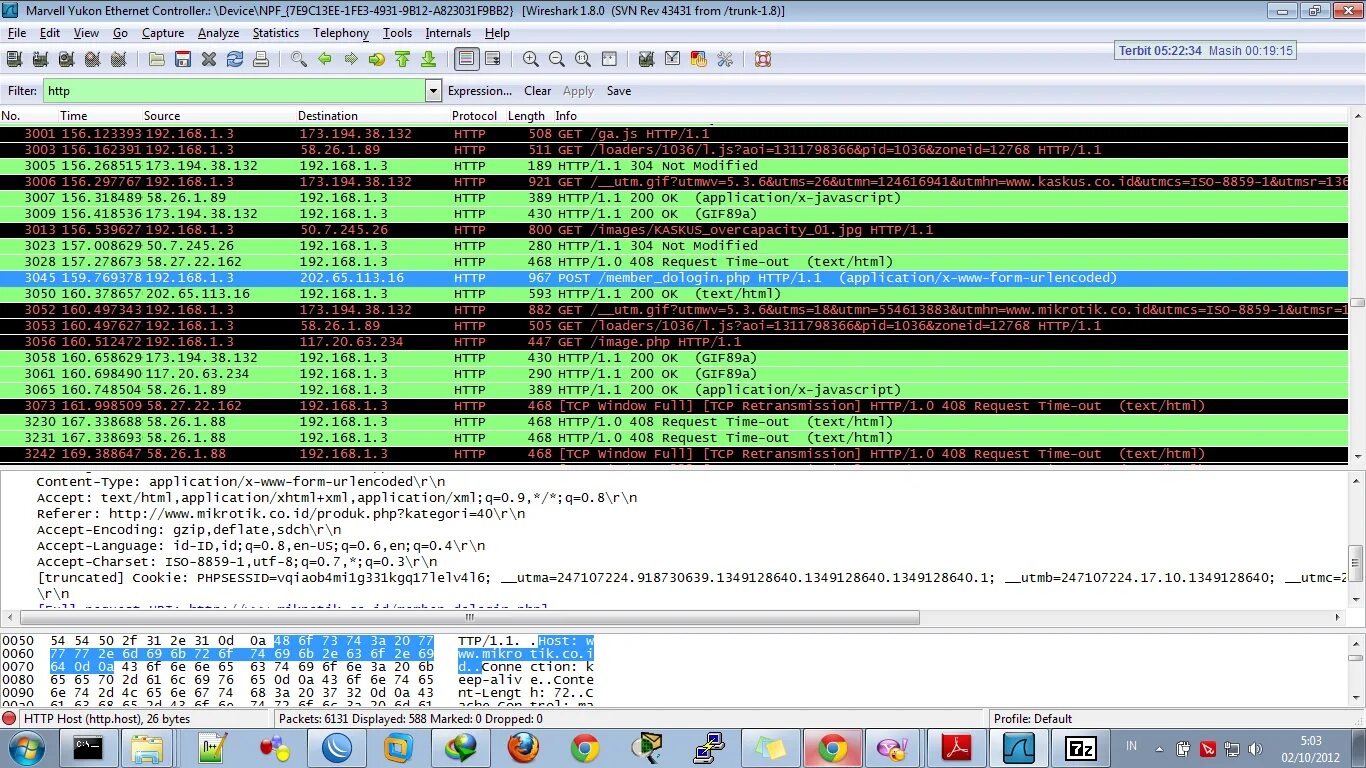Open the Statistics menu
Image resolution: width=1366 pixels, height=768 pixels.
[275, 33]
